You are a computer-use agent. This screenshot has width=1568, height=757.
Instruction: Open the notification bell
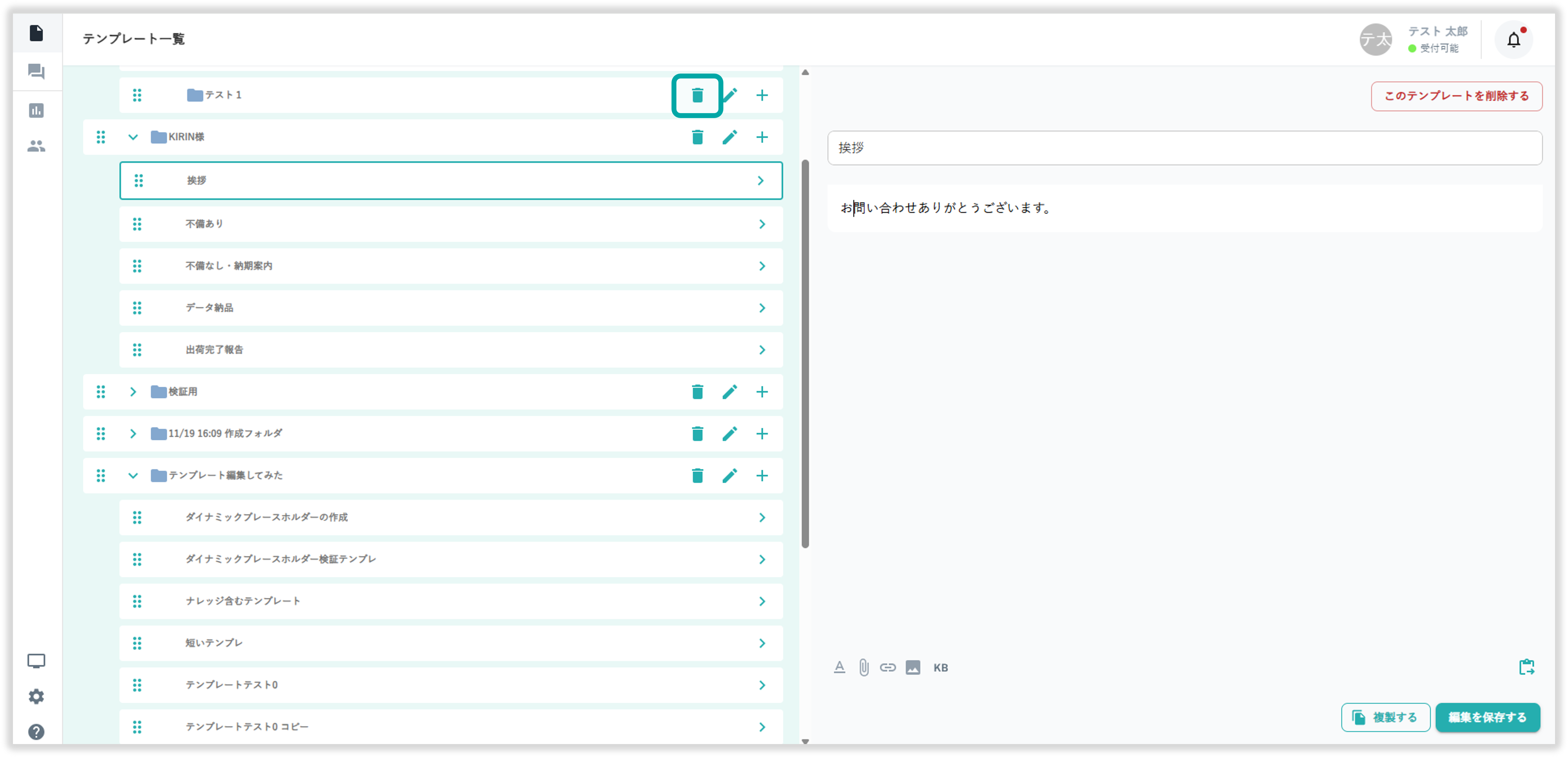click(1513, 40)
